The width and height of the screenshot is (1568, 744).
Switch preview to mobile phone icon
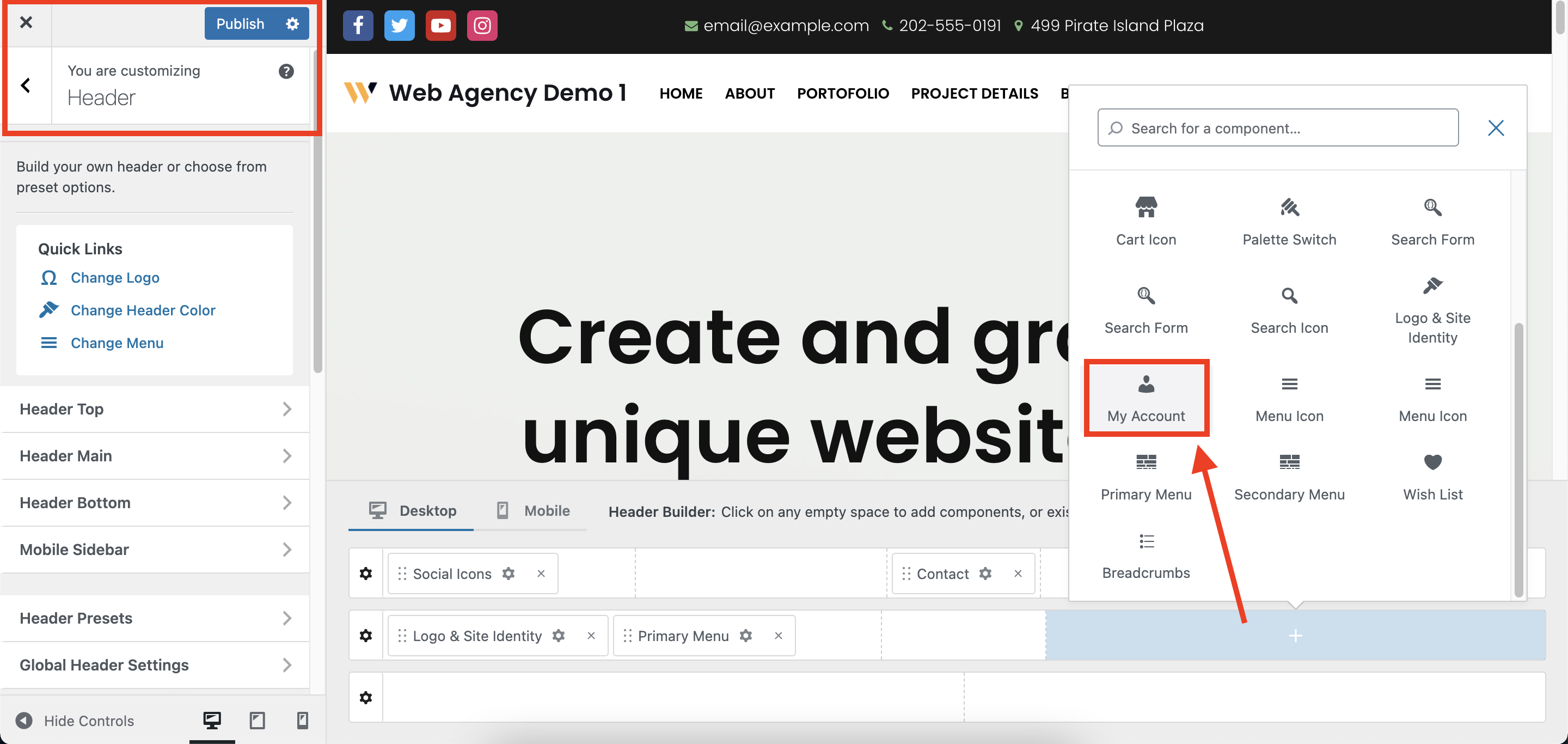302,721
